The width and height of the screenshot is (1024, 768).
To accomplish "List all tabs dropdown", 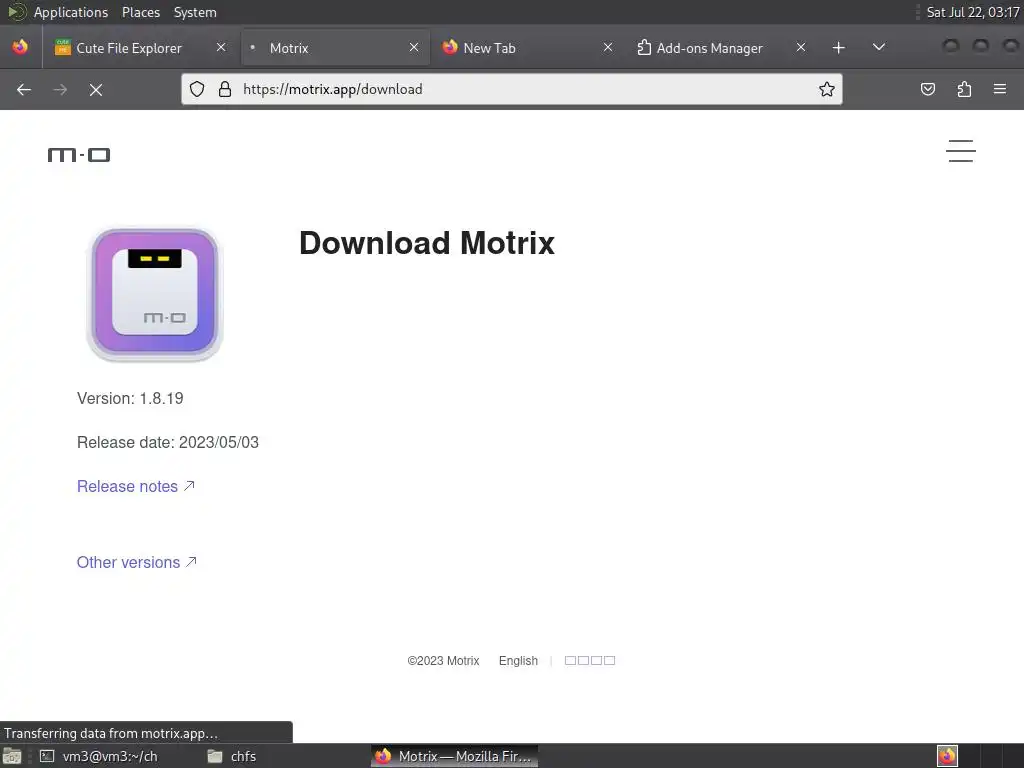I will click(x=879, y=47).
